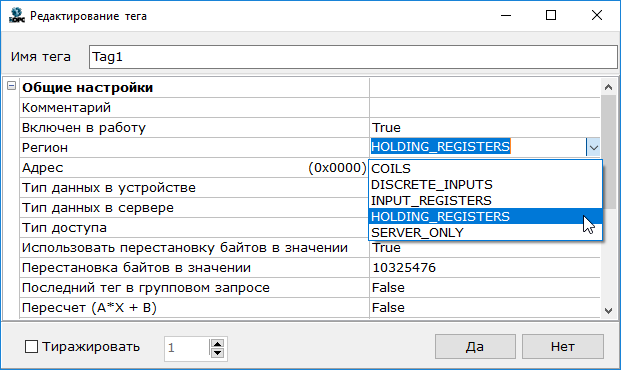Image resolution: width=621 pixels, height=370 pixels.
Task: Select COILS from the region list
Action: point(485,168)
